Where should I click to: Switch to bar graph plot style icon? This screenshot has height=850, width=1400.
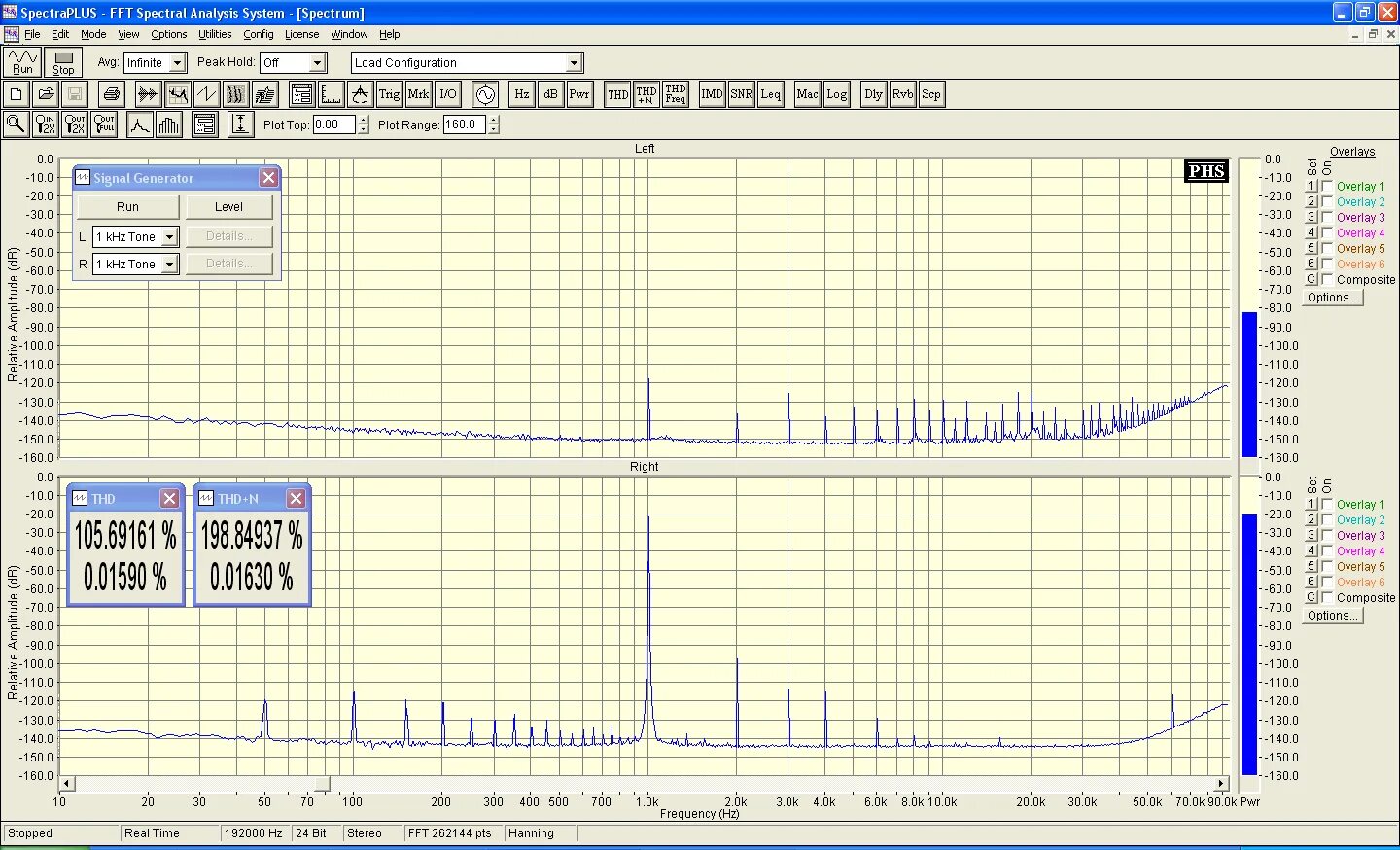tap(168, 124)
